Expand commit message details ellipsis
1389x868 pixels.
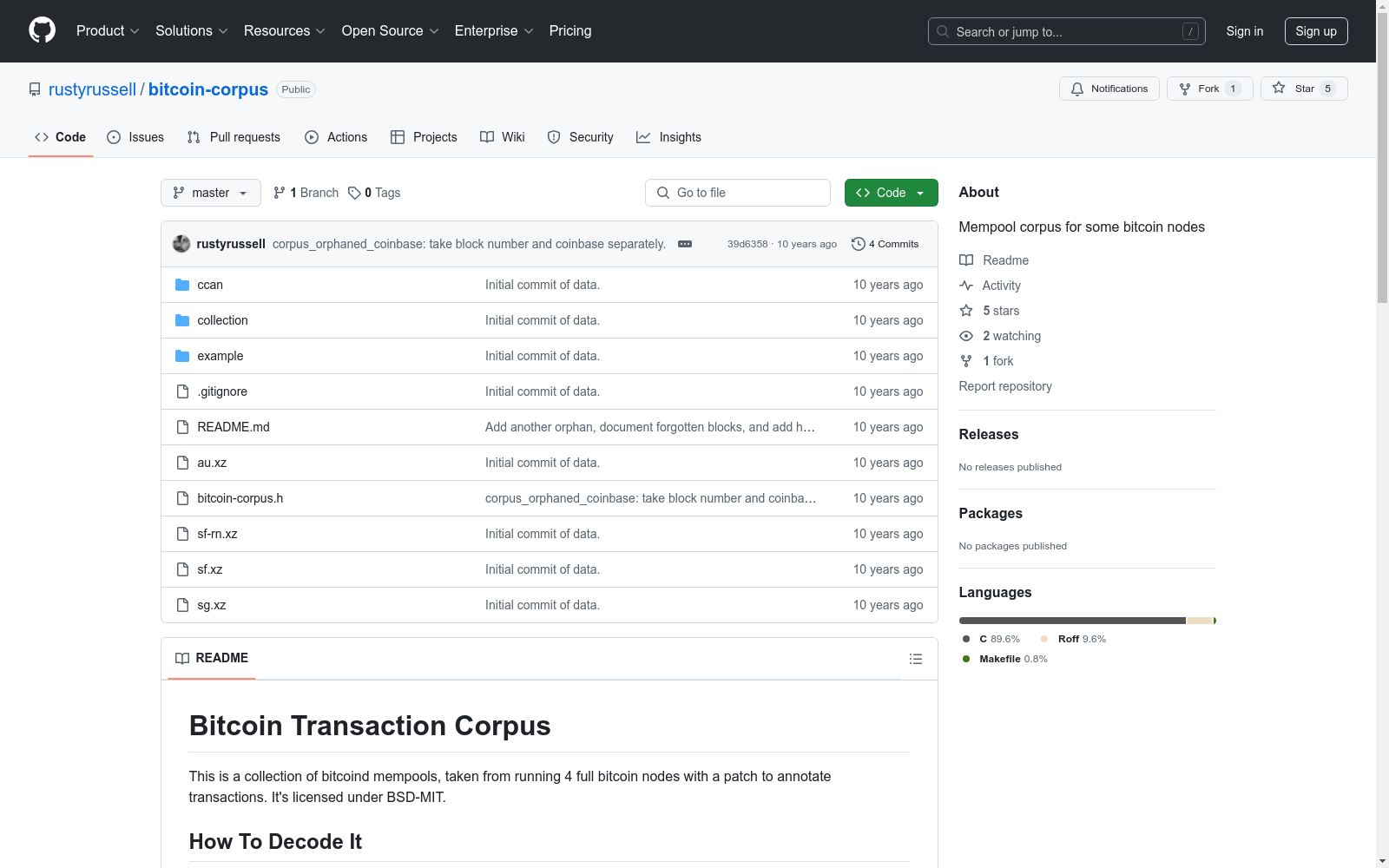[x=685, y=244]
